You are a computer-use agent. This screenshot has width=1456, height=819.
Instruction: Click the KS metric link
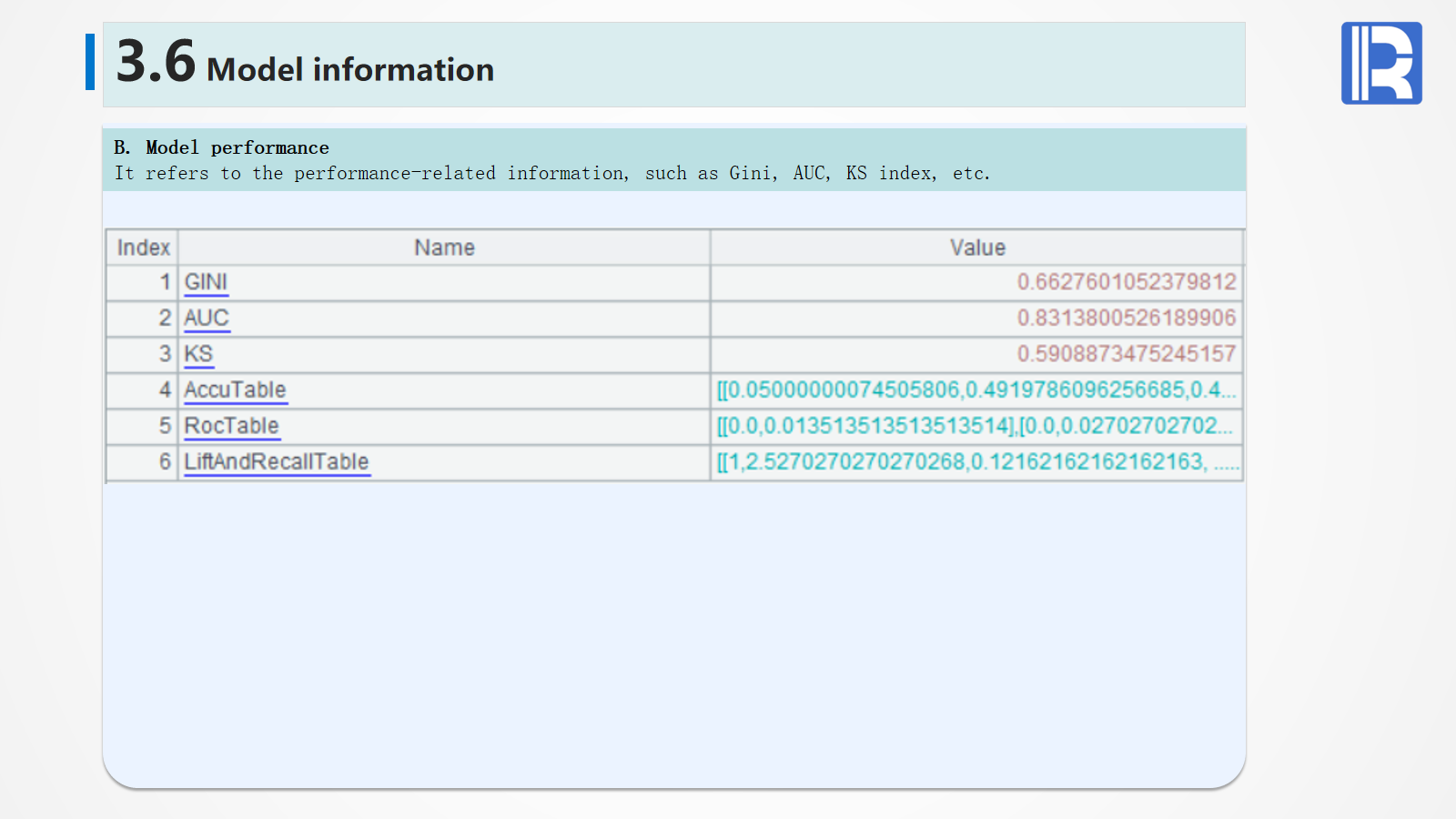coord(198,354)
